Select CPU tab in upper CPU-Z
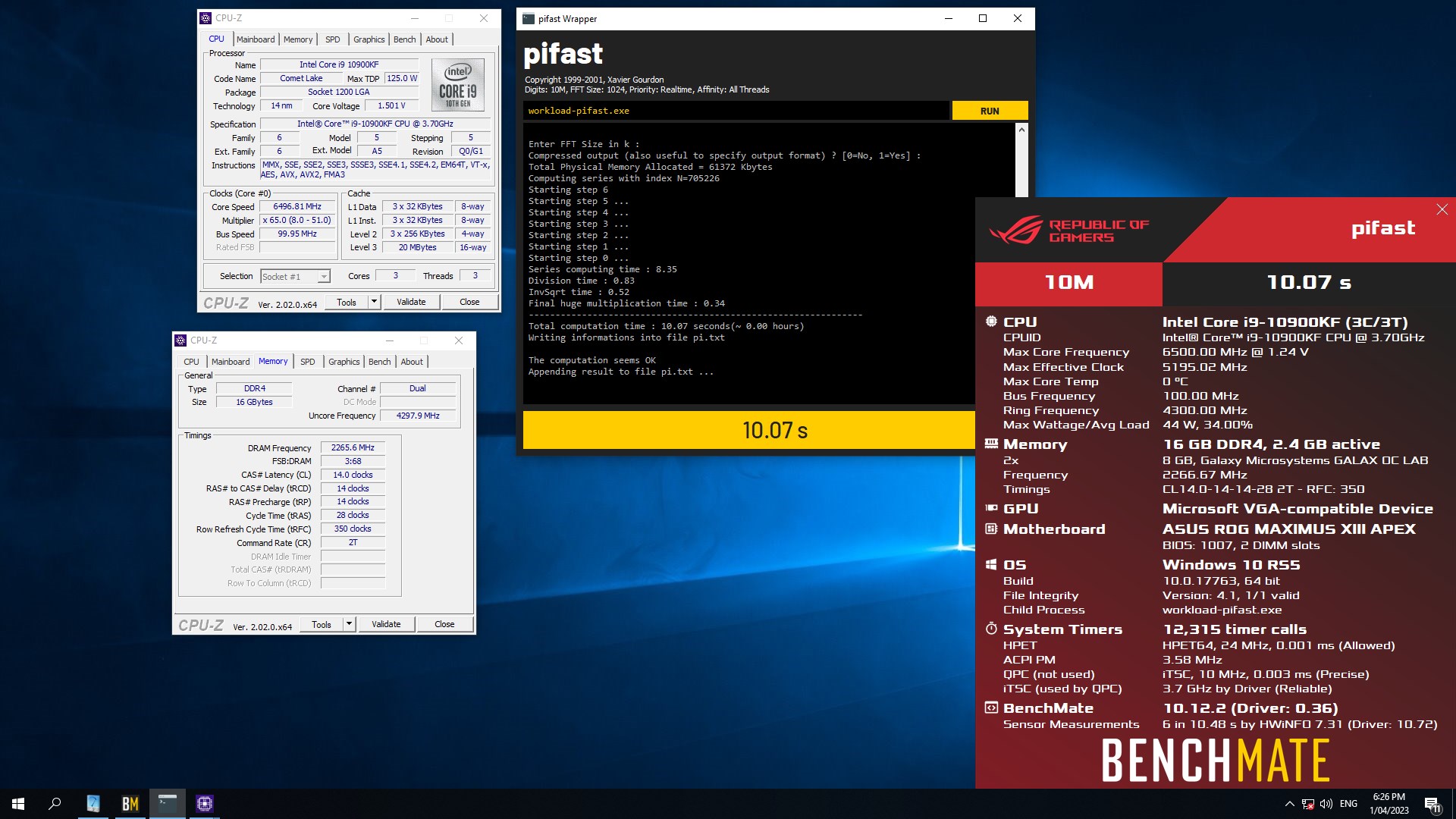 coord(217,39)
